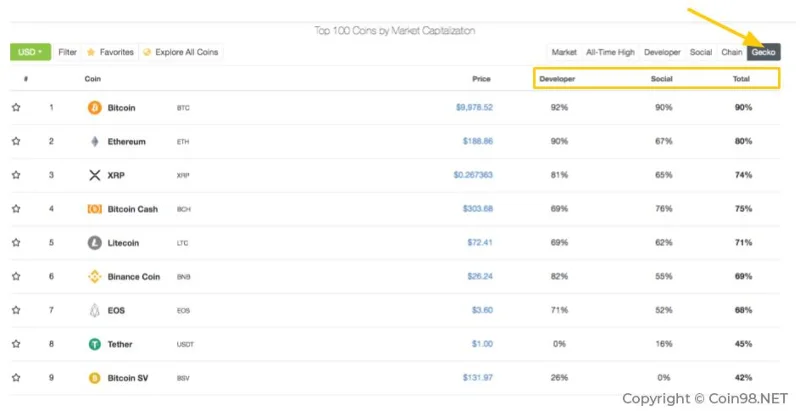Click Tether price $1.00
The height and width of the screenshot is (411, 800).
coord(482,344)
